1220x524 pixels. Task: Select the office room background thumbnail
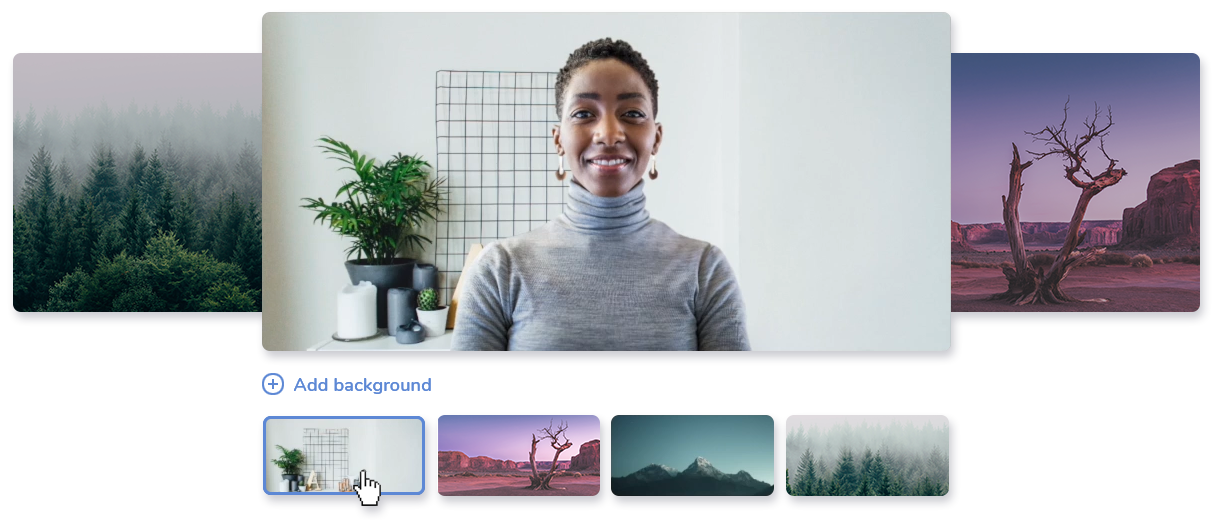[x=343, y=455]
